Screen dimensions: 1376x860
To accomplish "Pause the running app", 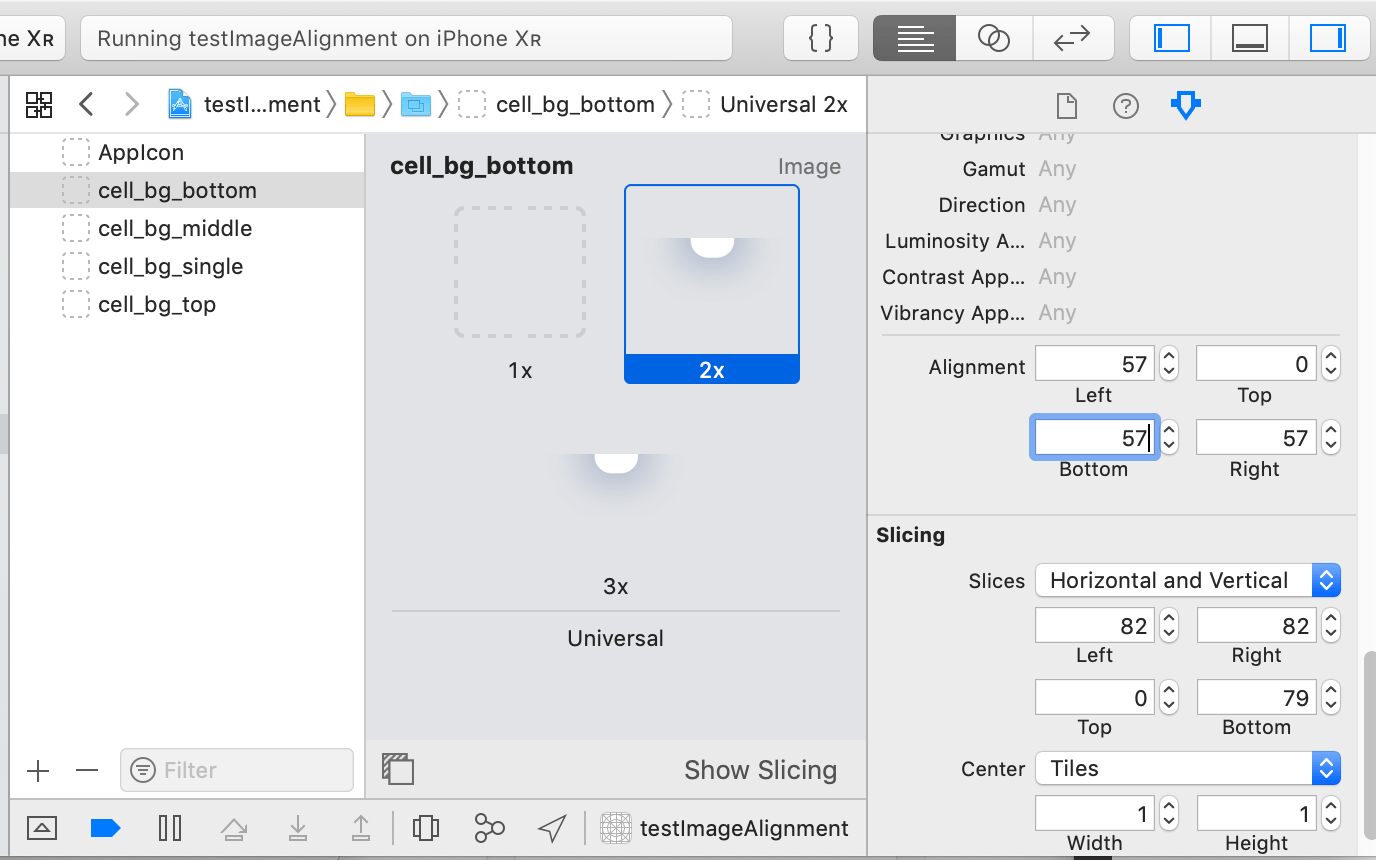I will [x=170, y=828].
